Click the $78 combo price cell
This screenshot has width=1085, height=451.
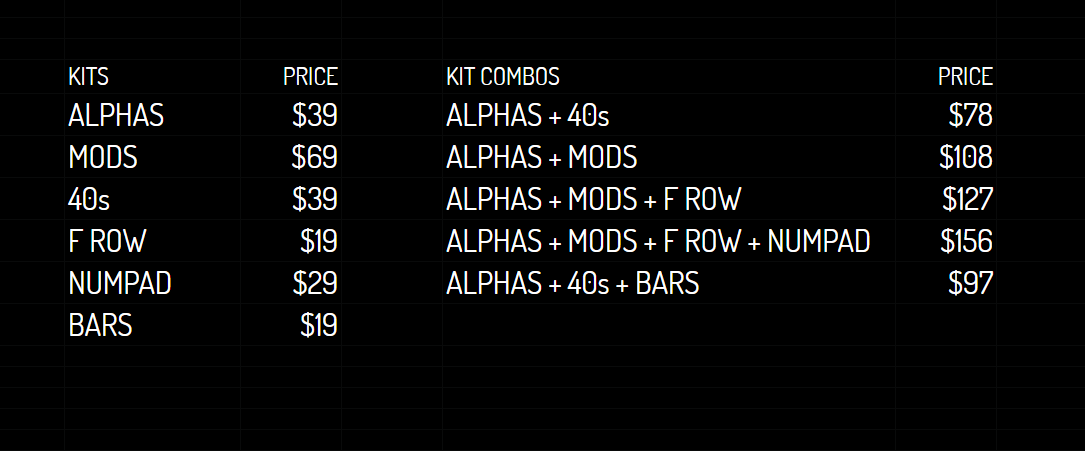(970, 116)
